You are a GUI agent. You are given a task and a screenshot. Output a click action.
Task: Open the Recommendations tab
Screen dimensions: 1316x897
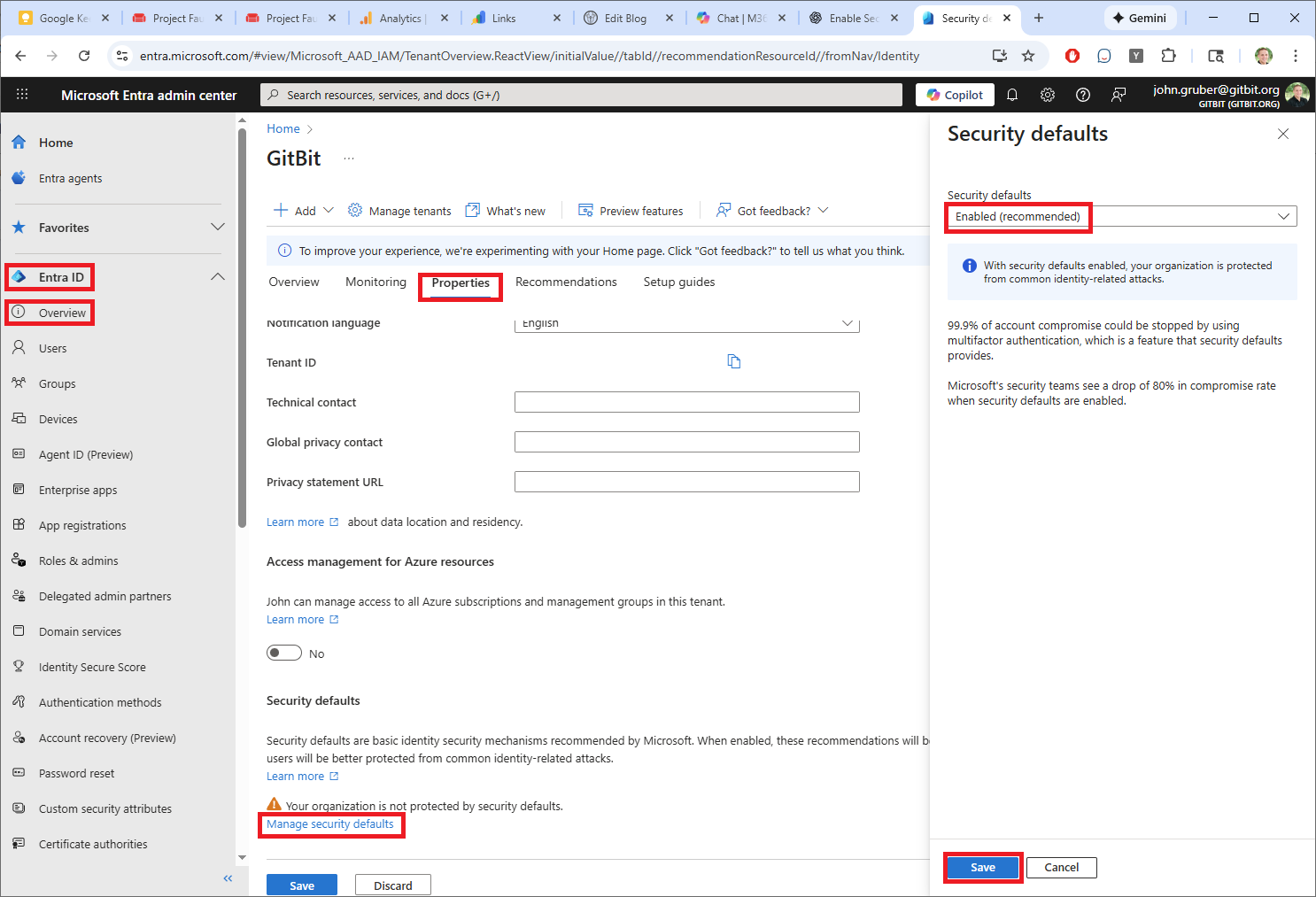566,282
